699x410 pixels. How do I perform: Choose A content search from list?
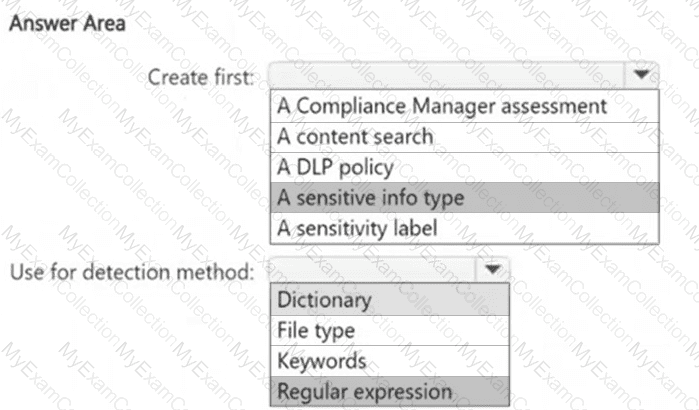356,135
